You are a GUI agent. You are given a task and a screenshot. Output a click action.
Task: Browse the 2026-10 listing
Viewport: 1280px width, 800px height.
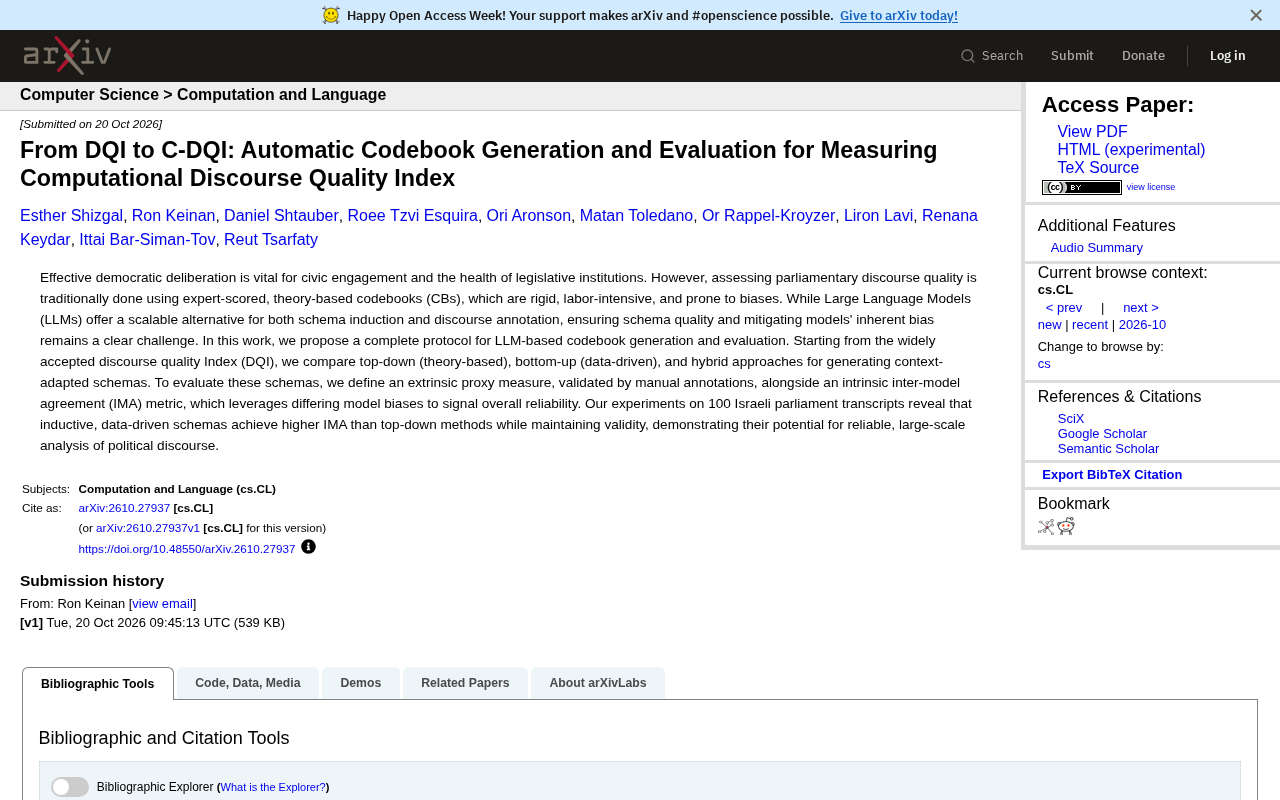[1142, 325]
